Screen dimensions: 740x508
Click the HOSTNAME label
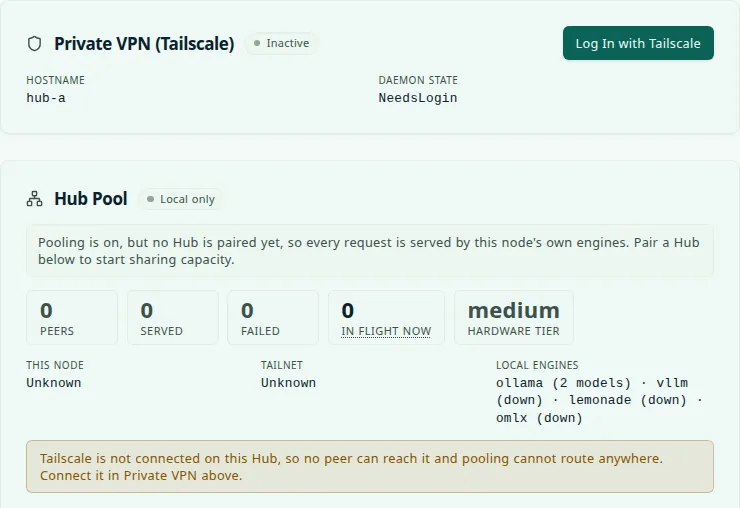[x=55, y=80]
